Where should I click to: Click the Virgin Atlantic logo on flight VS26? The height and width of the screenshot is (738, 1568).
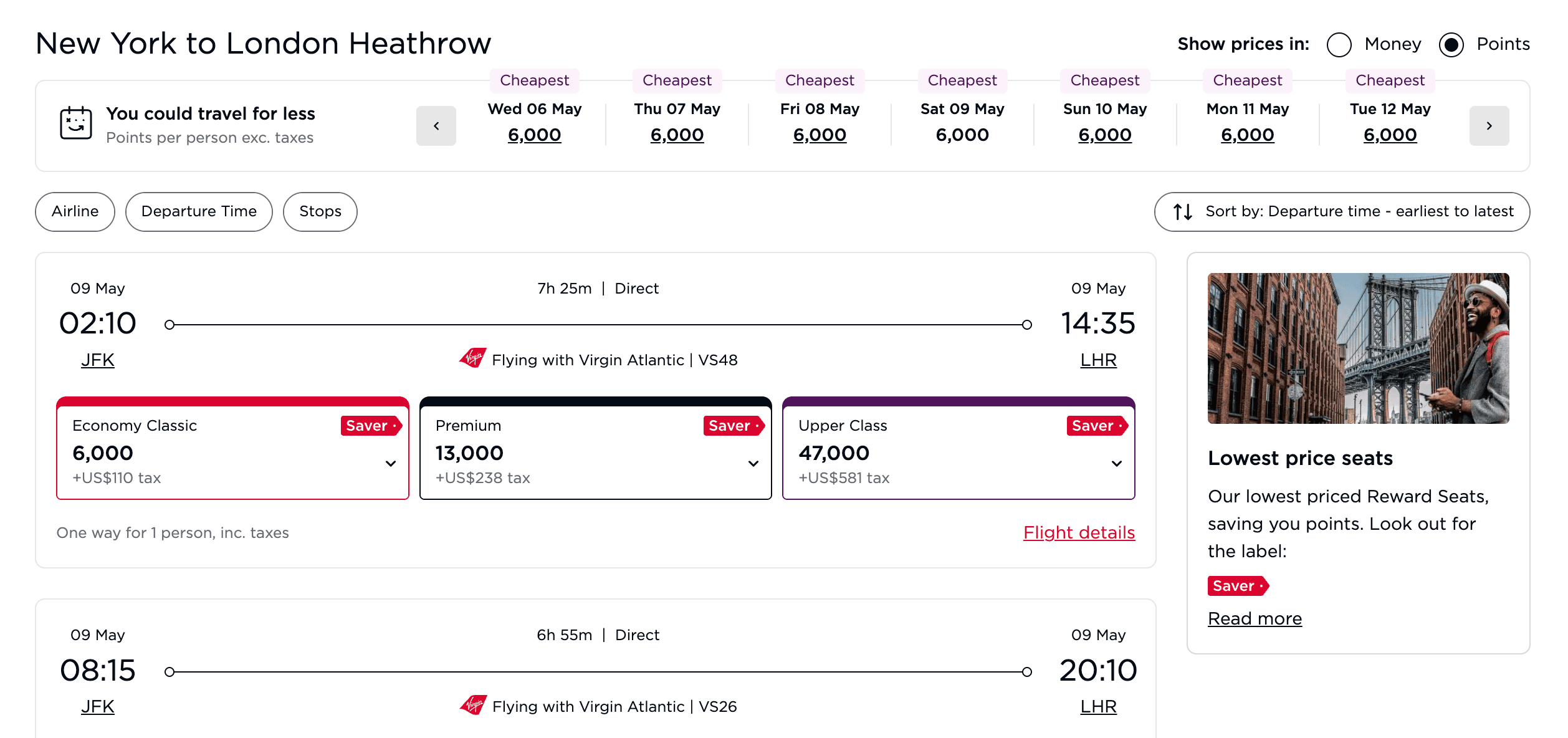pyautogui.click(x=472, y=706)
